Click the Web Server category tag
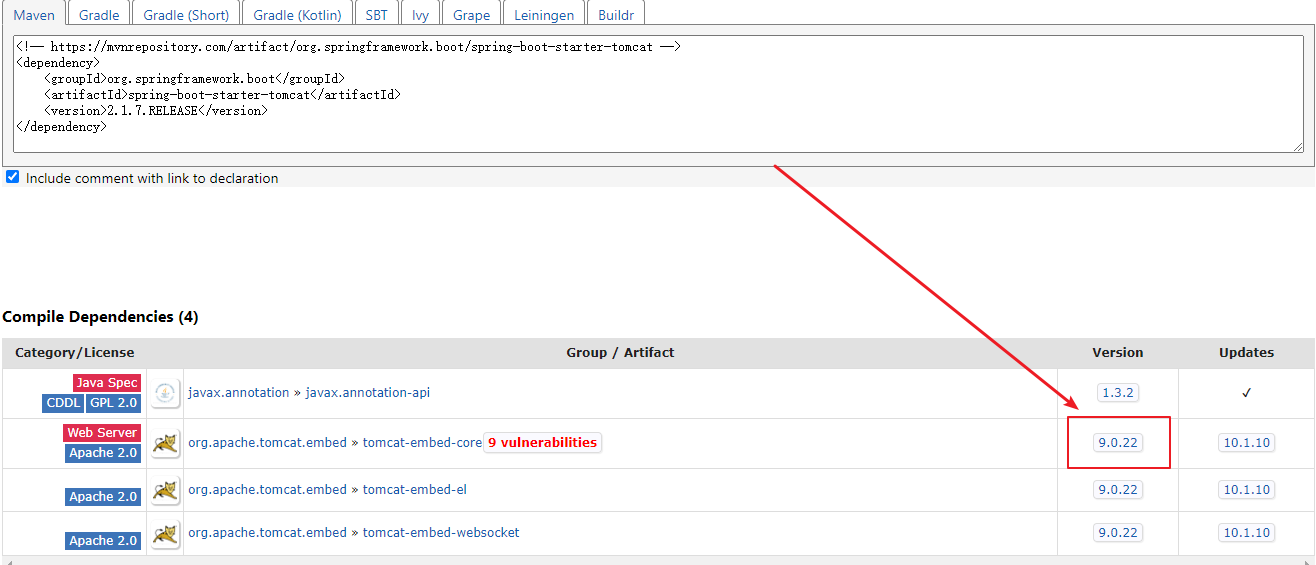Screen dimensions: 1316x565 click(x=102, y=433)
